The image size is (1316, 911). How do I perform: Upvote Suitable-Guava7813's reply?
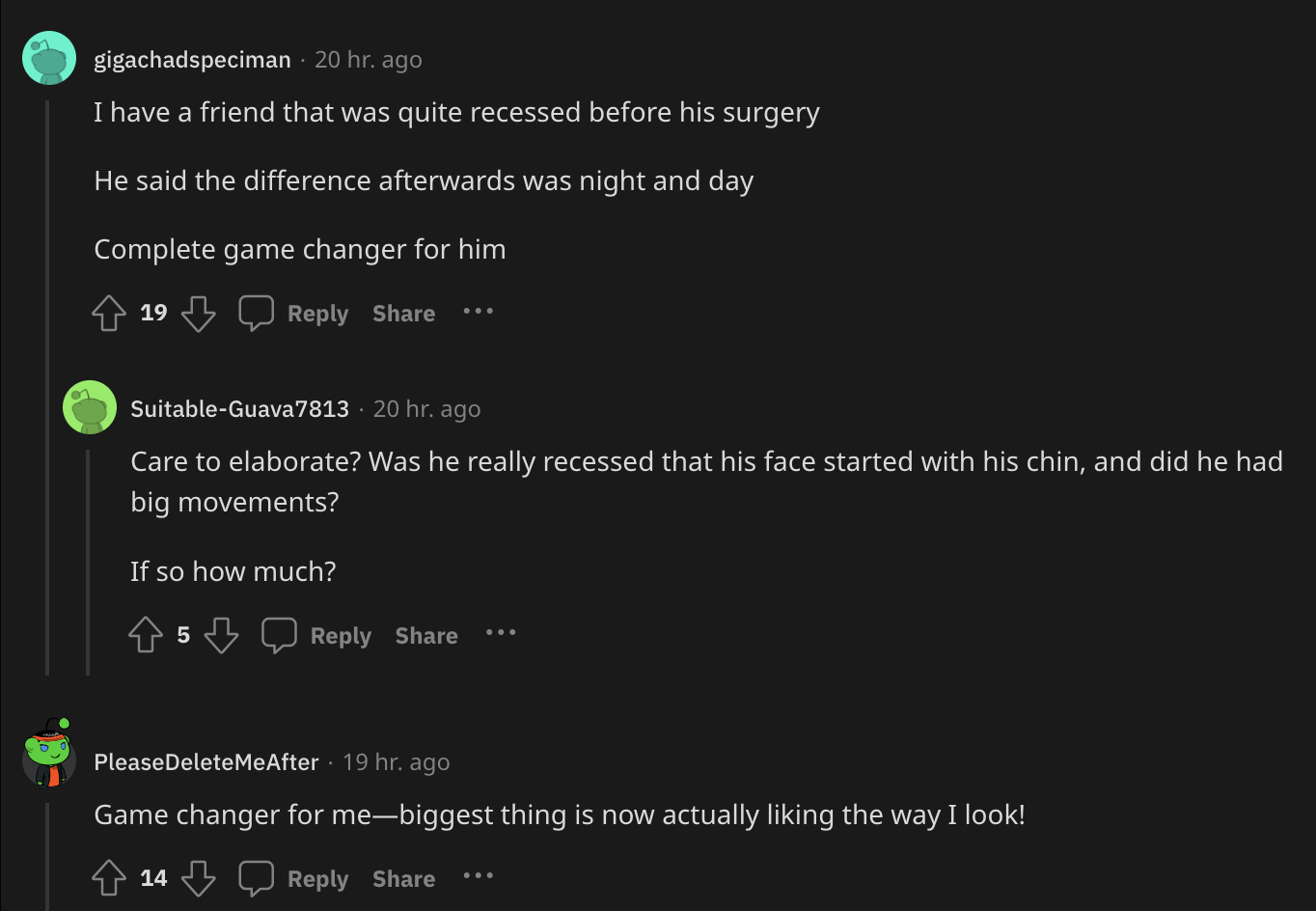(x=146, y=635)
